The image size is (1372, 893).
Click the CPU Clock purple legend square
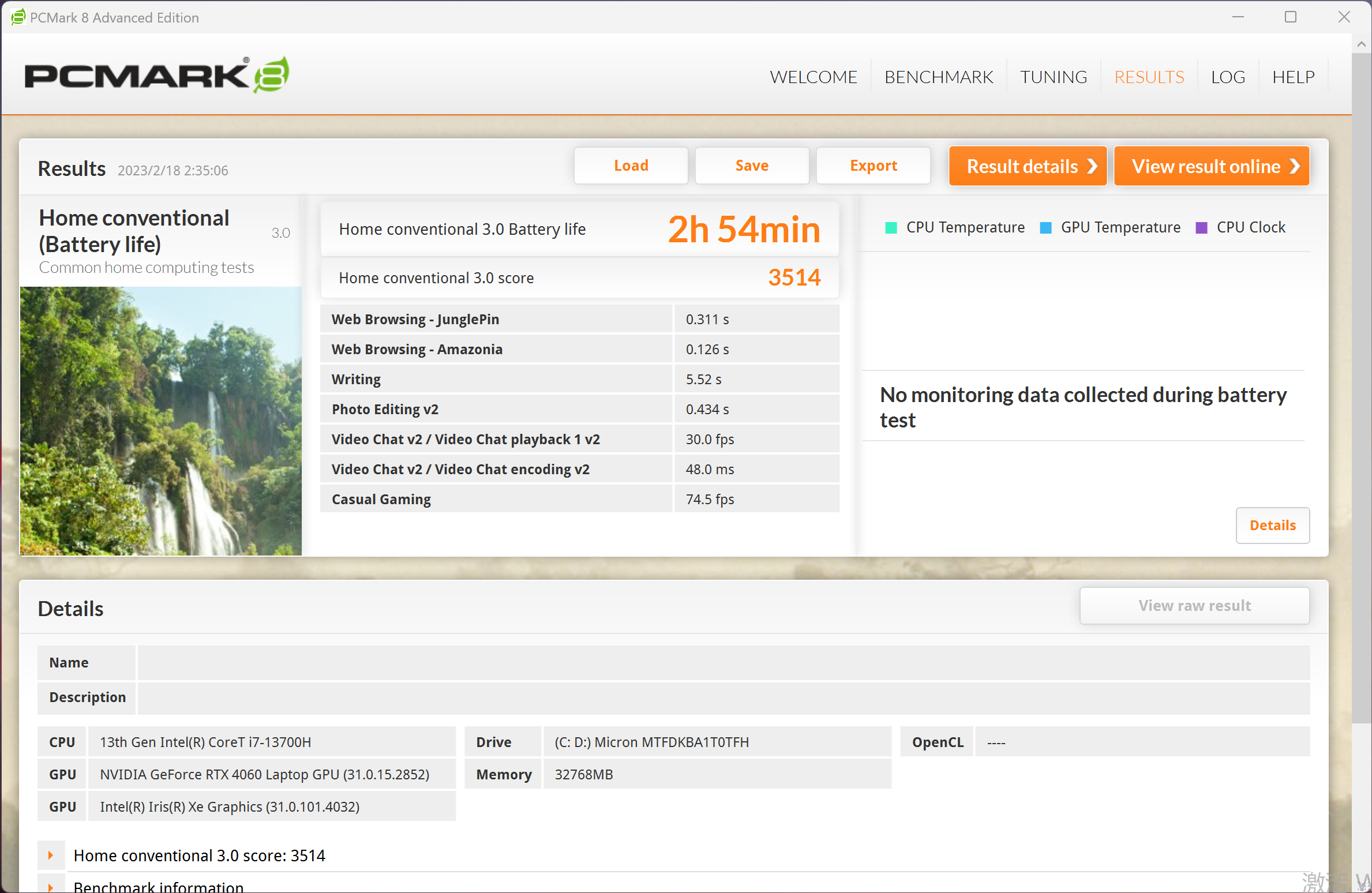point(1202,228)
